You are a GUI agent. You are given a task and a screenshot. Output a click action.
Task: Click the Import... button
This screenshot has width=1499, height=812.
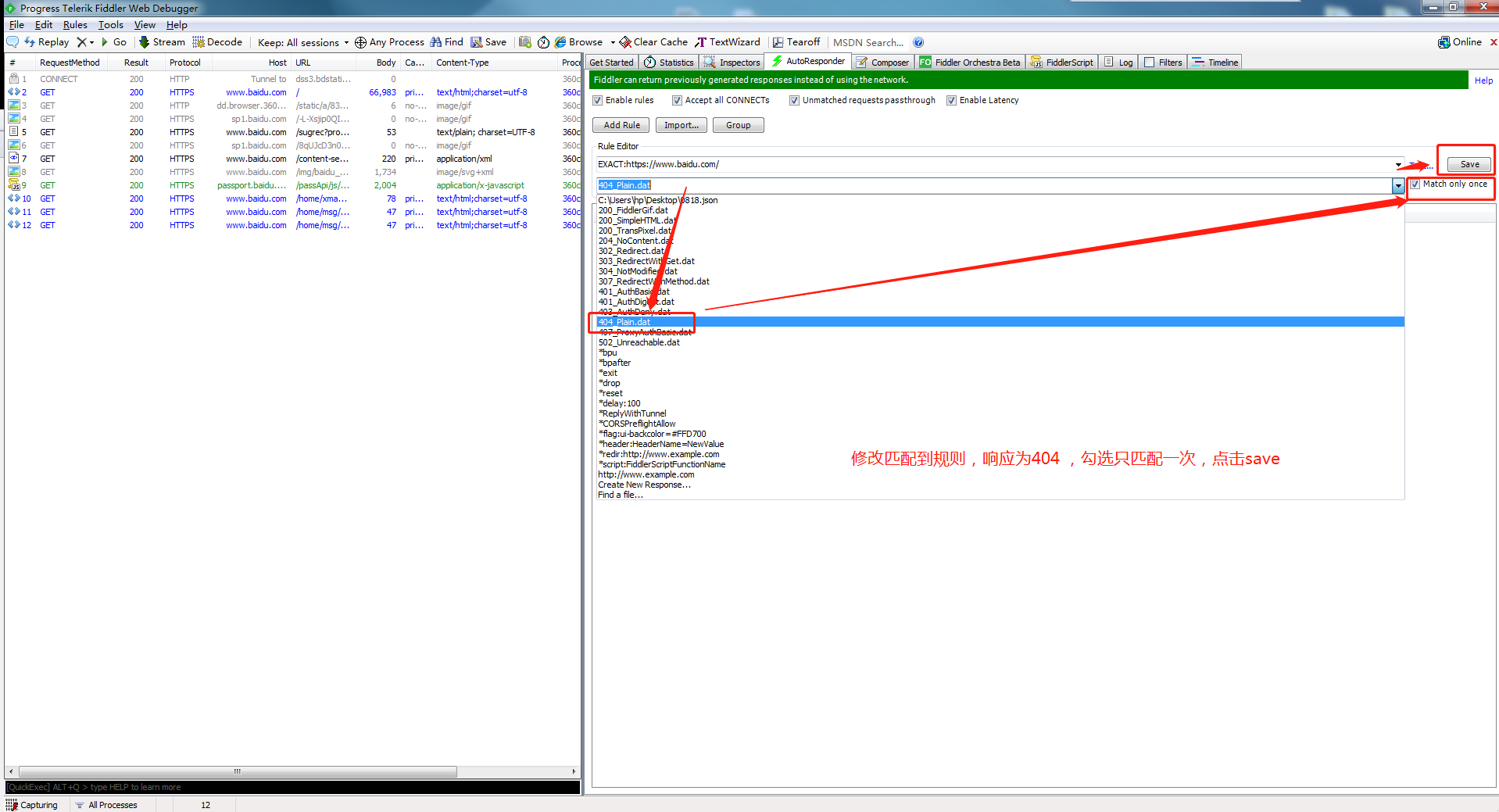point(682,125)
